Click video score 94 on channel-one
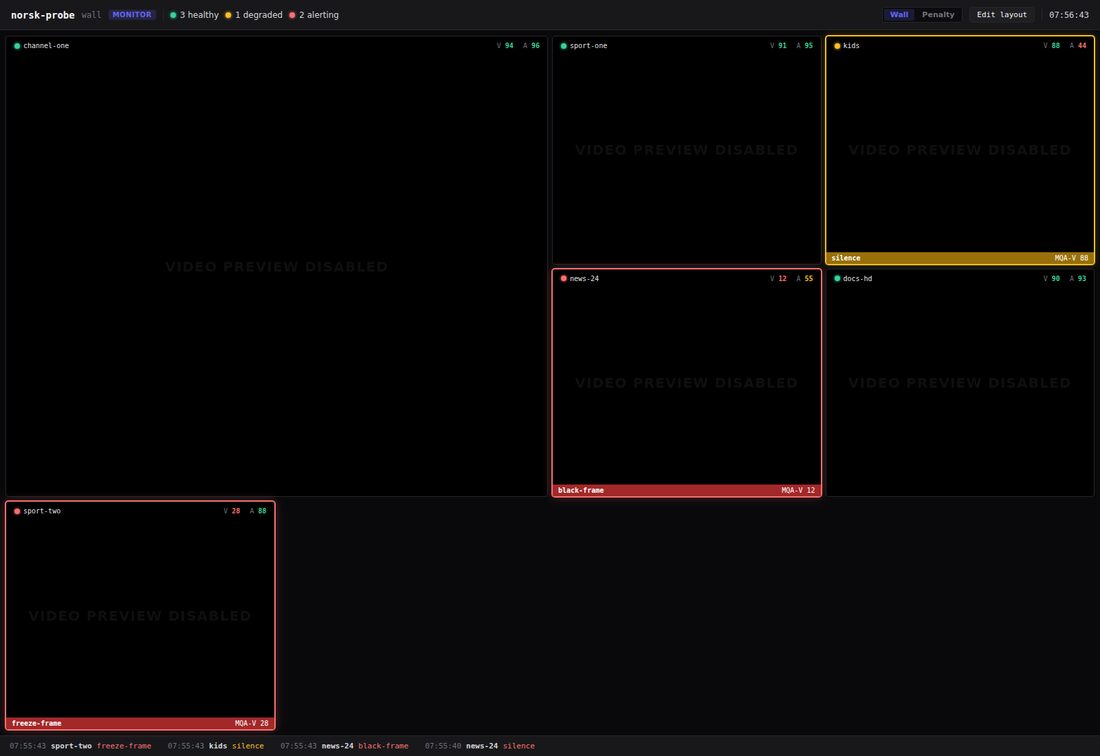Viewport: 1100px width, 756px height. [509, 46]
